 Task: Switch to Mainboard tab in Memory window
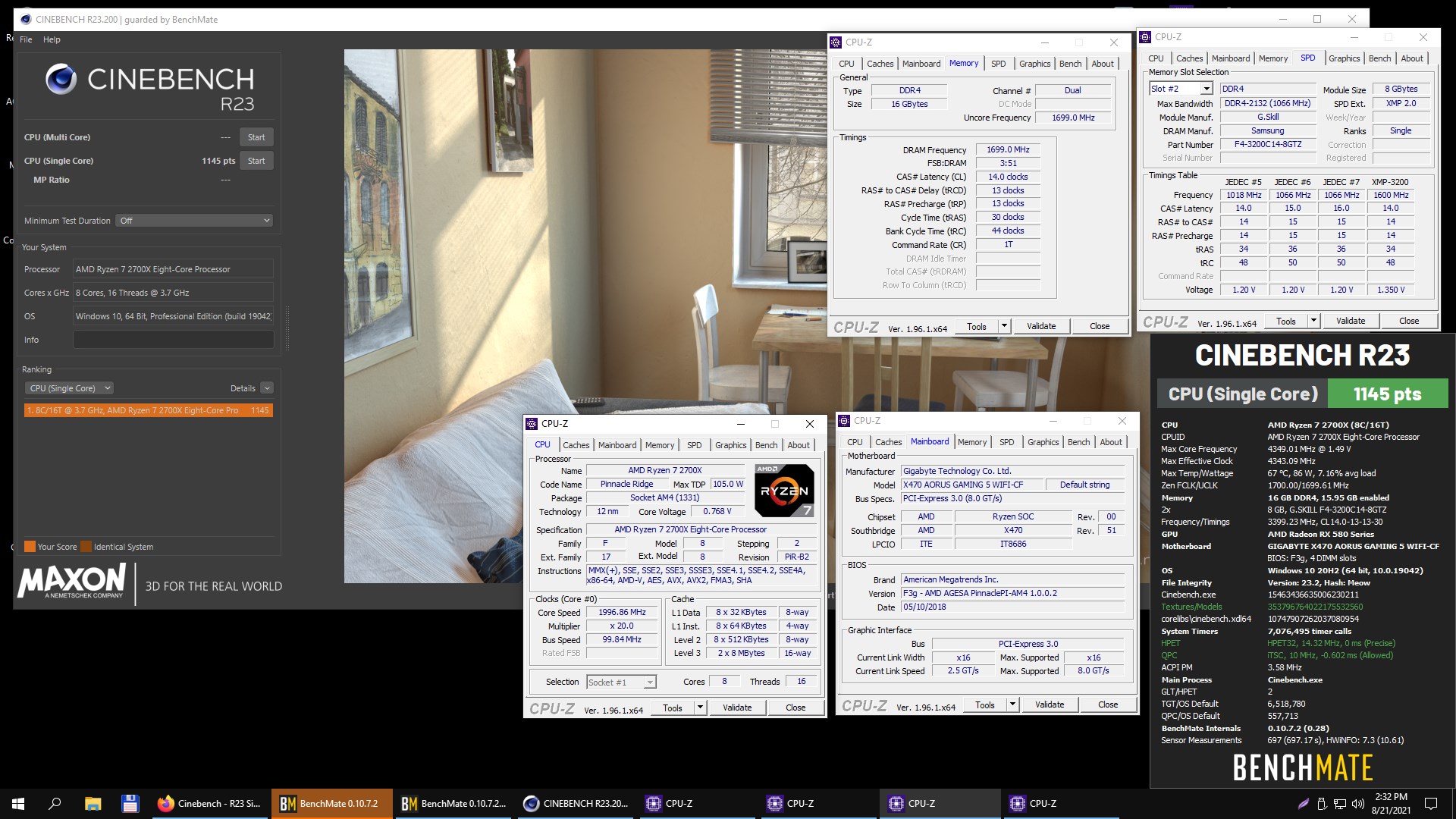[x=921, y=64]
